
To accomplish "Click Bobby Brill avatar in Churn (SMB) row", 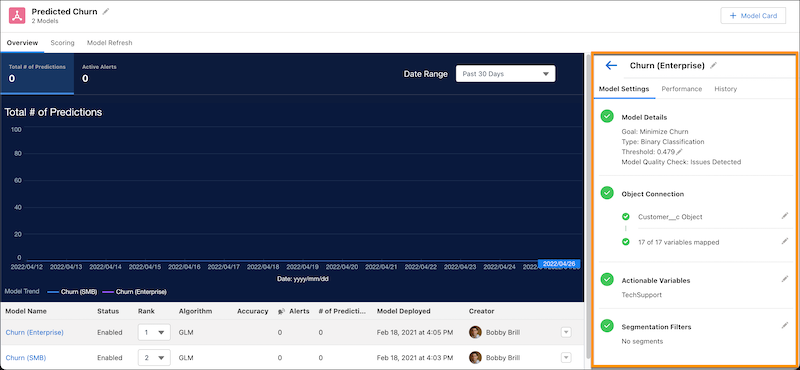I will [x=476, y=357].
